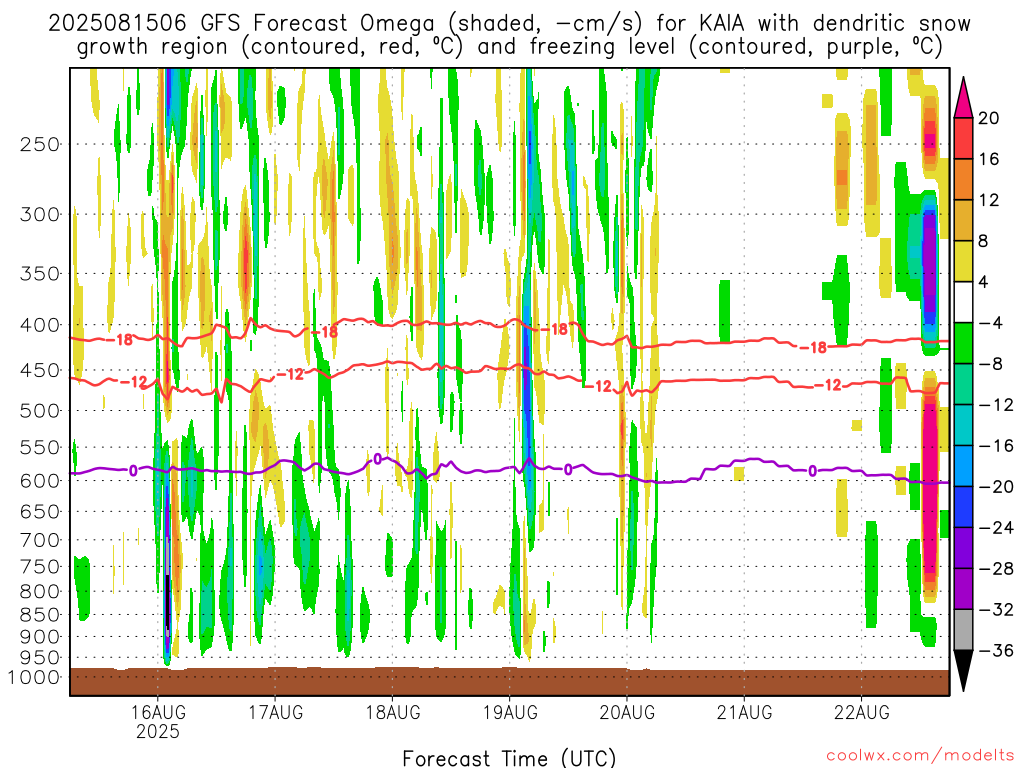Select the 17AUG date label
Viewport: 1024px width, 768px height.
pyautogui.click(x=276, y=712)
